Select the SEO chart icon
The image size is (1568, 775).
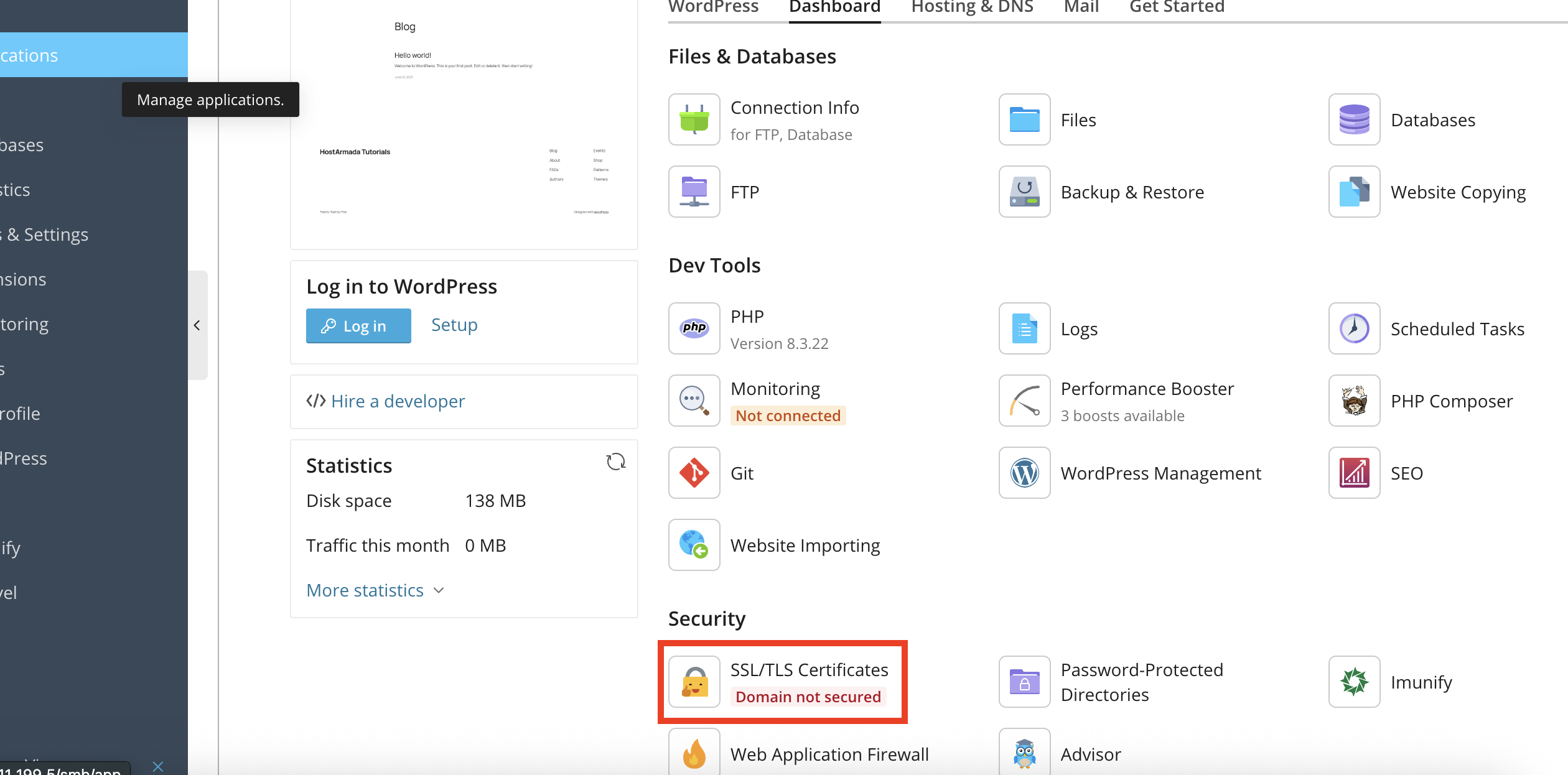pyautogui.click(x=1353, y=473)
